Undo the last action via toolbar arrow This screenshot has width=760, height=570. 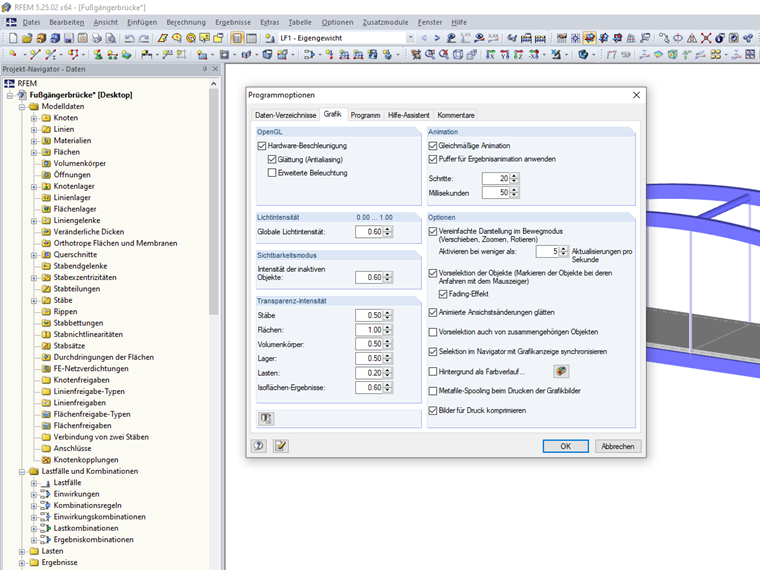tap(129, 38)
